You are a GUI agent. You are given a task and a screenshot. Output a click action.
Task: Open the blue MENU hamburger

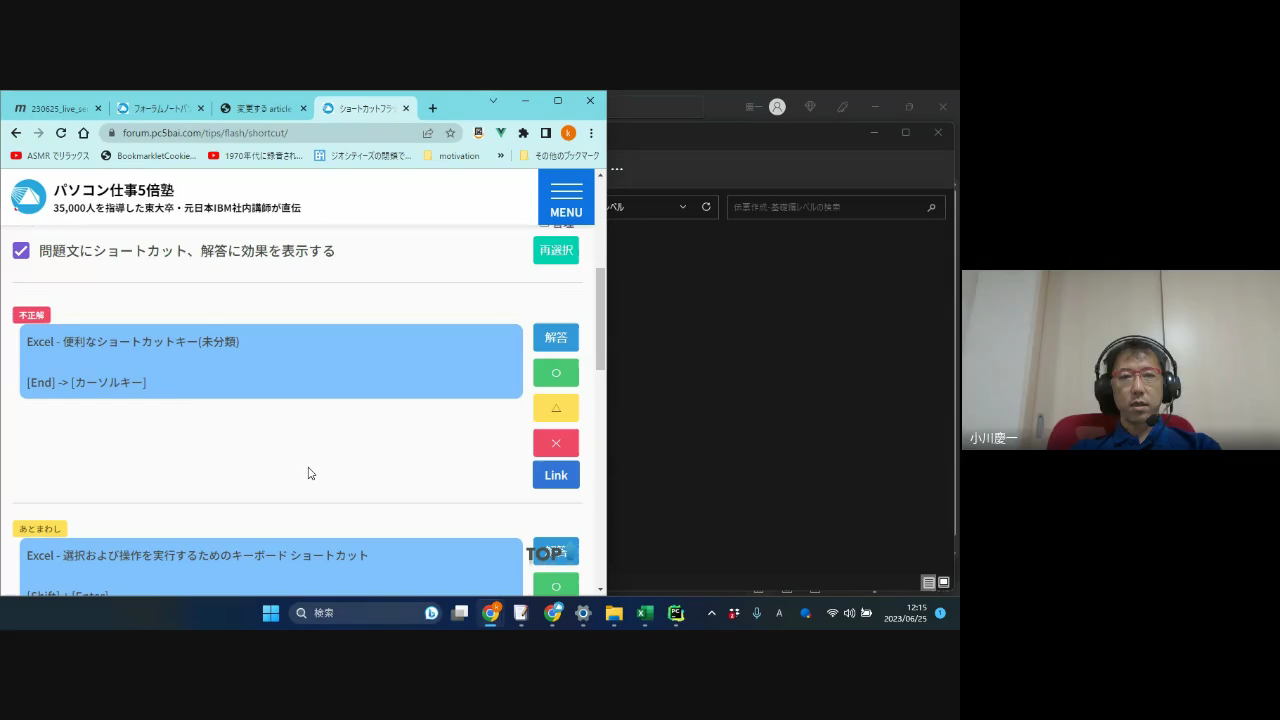click(x=566, y=197)
